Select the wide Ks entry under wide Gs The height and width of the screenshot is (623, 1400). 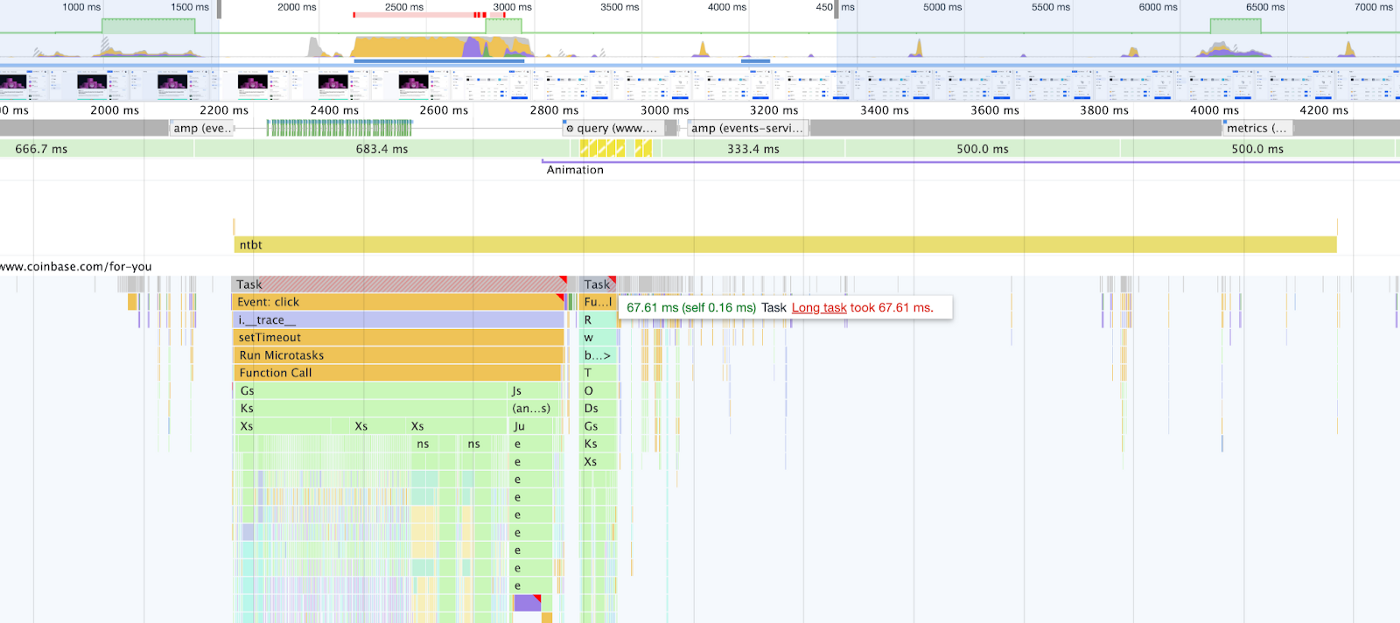click(x=370, y=409)
